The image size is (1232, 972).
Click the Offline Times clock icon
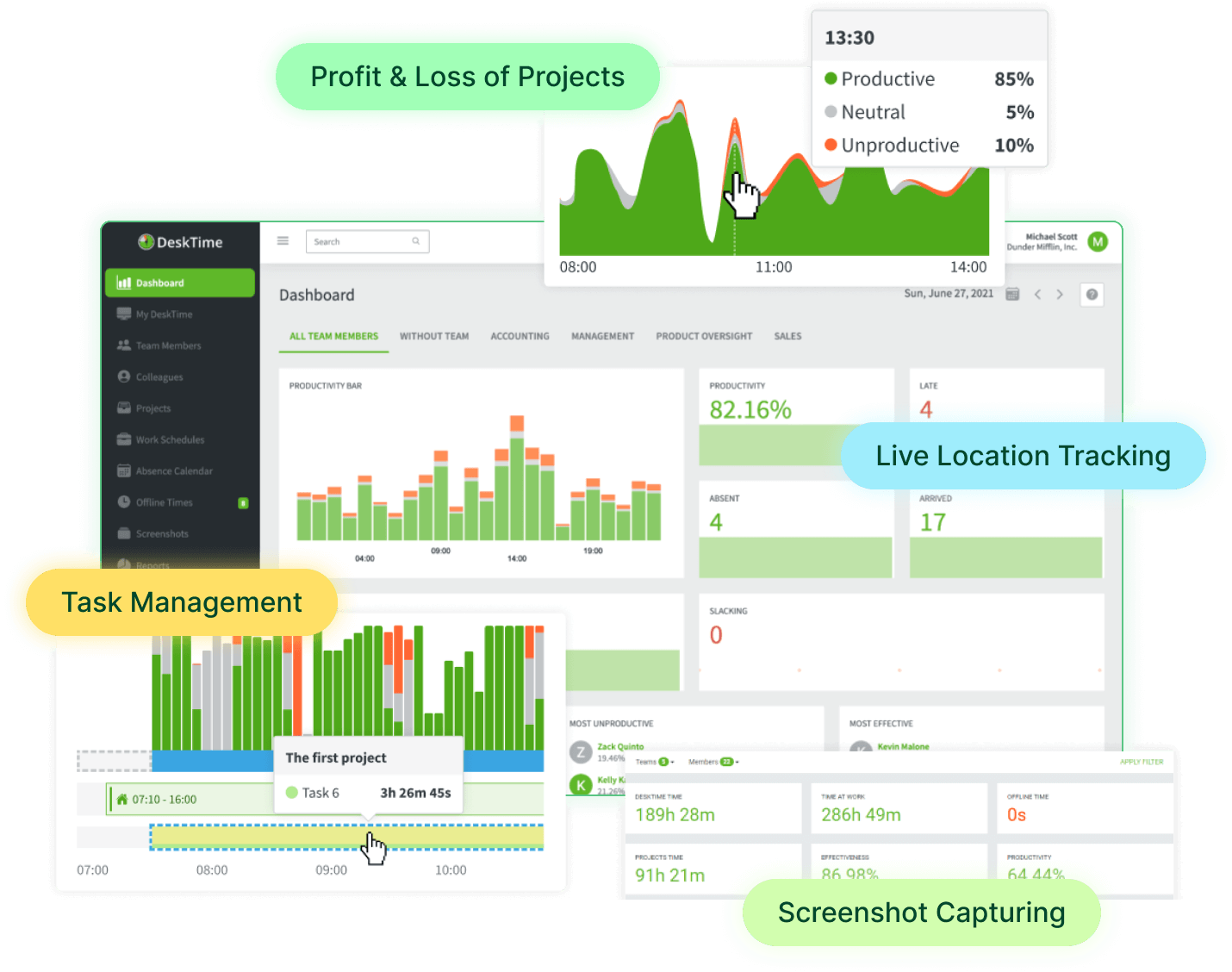click(x=124, y=502)
